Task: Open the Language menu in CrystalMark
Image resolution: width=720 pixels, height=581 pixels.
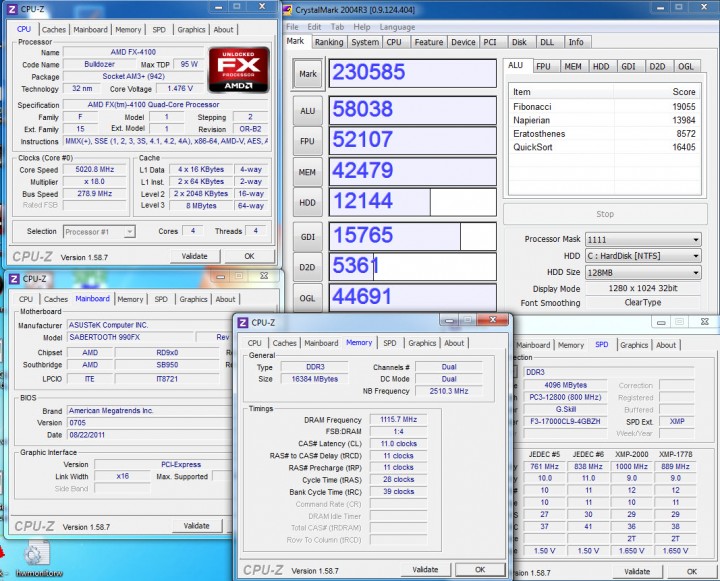Action: 397,27
